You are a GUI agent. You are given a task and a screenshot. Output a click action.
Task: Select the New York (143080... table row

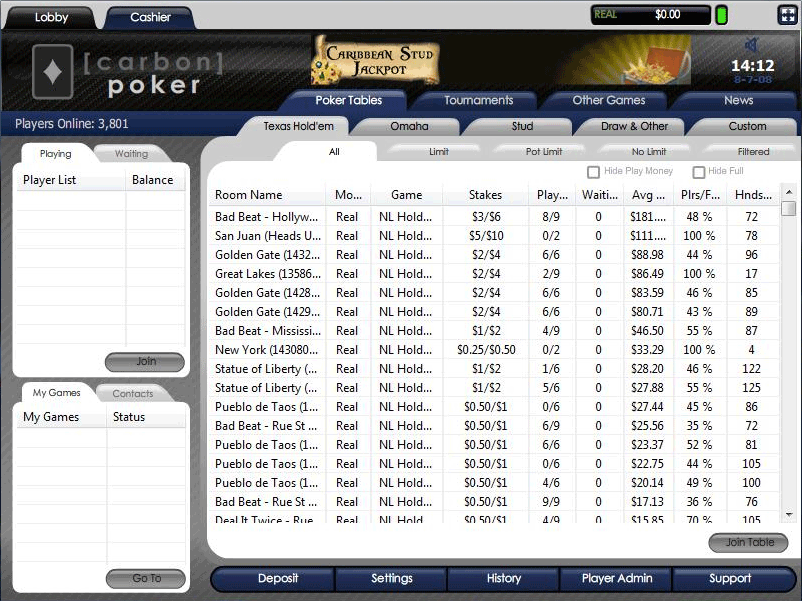pos(494,350)
